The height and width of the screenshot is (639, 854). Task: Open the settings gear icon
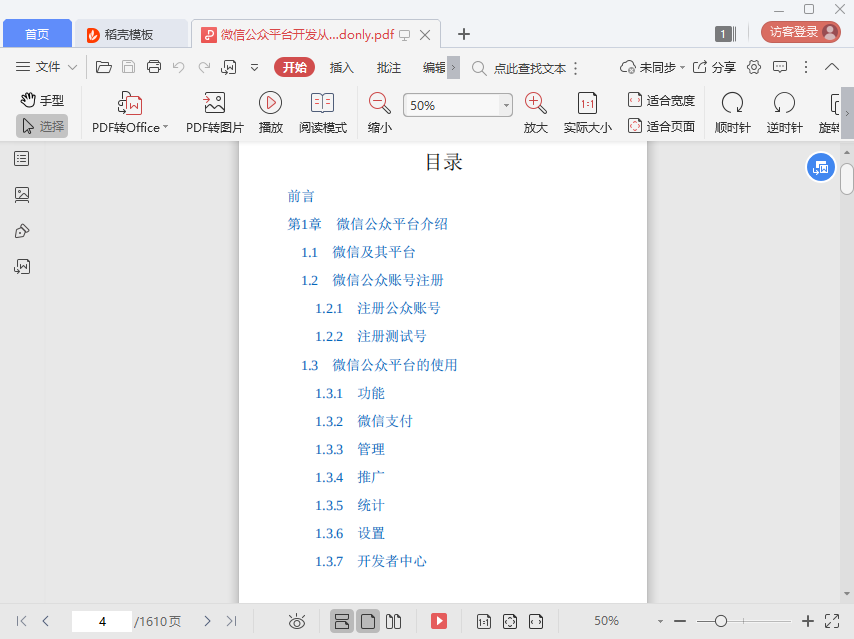coord(754,67)
